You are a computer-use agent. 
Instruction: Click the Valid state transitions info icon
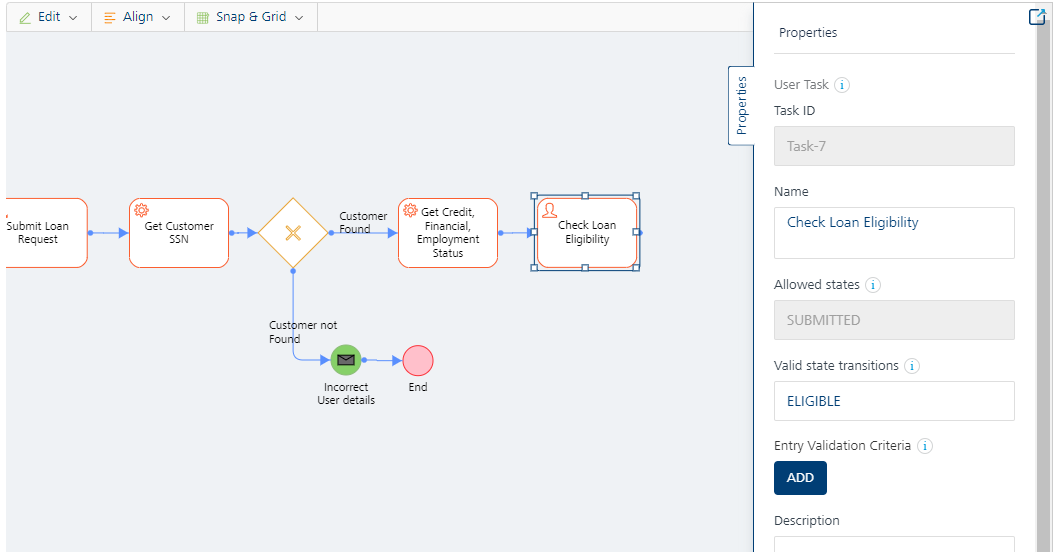[x=912, y=366]
